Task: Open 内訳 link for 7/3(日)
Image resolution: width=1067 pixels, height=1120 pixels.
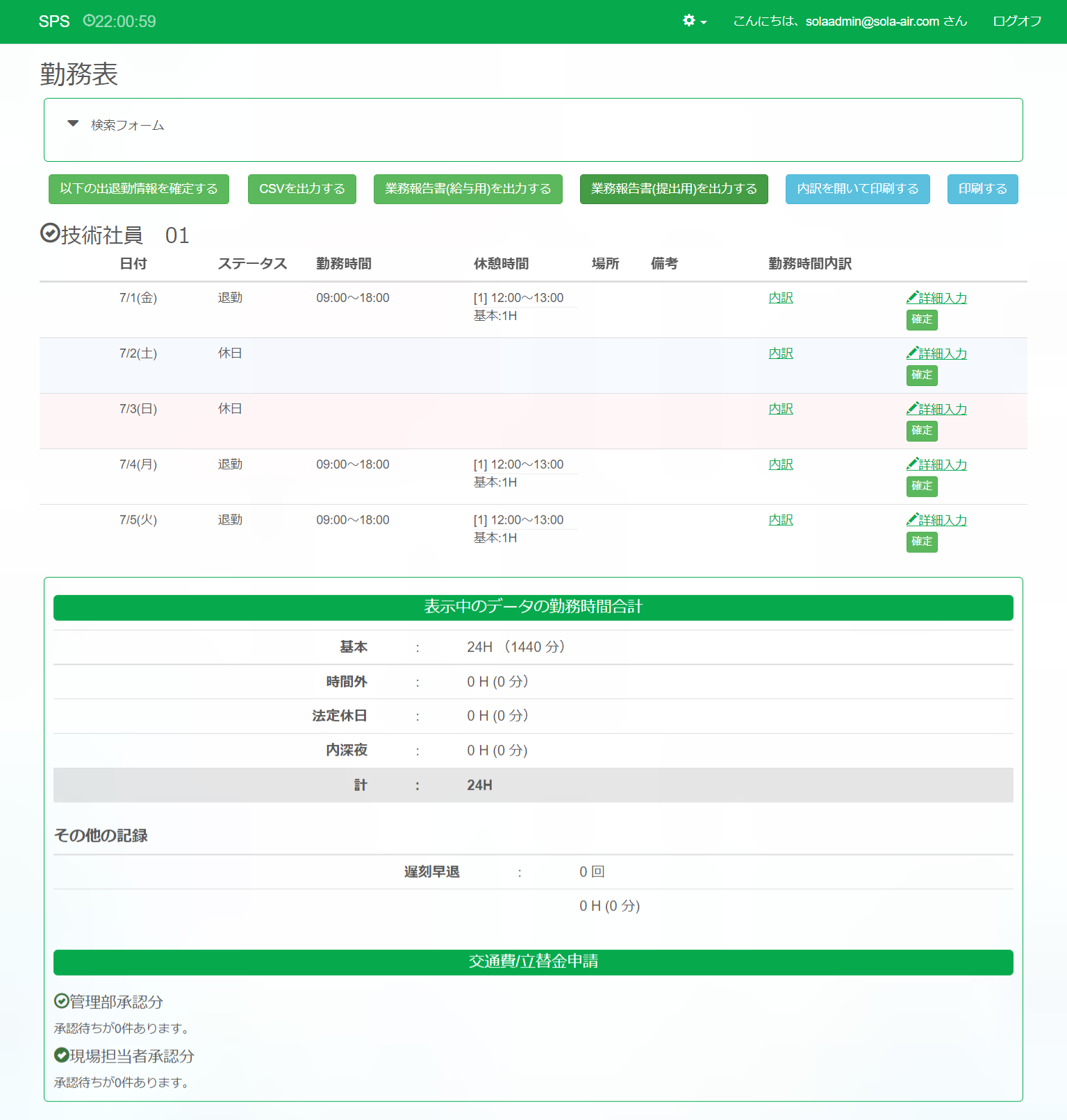Action: pos(781,409)
